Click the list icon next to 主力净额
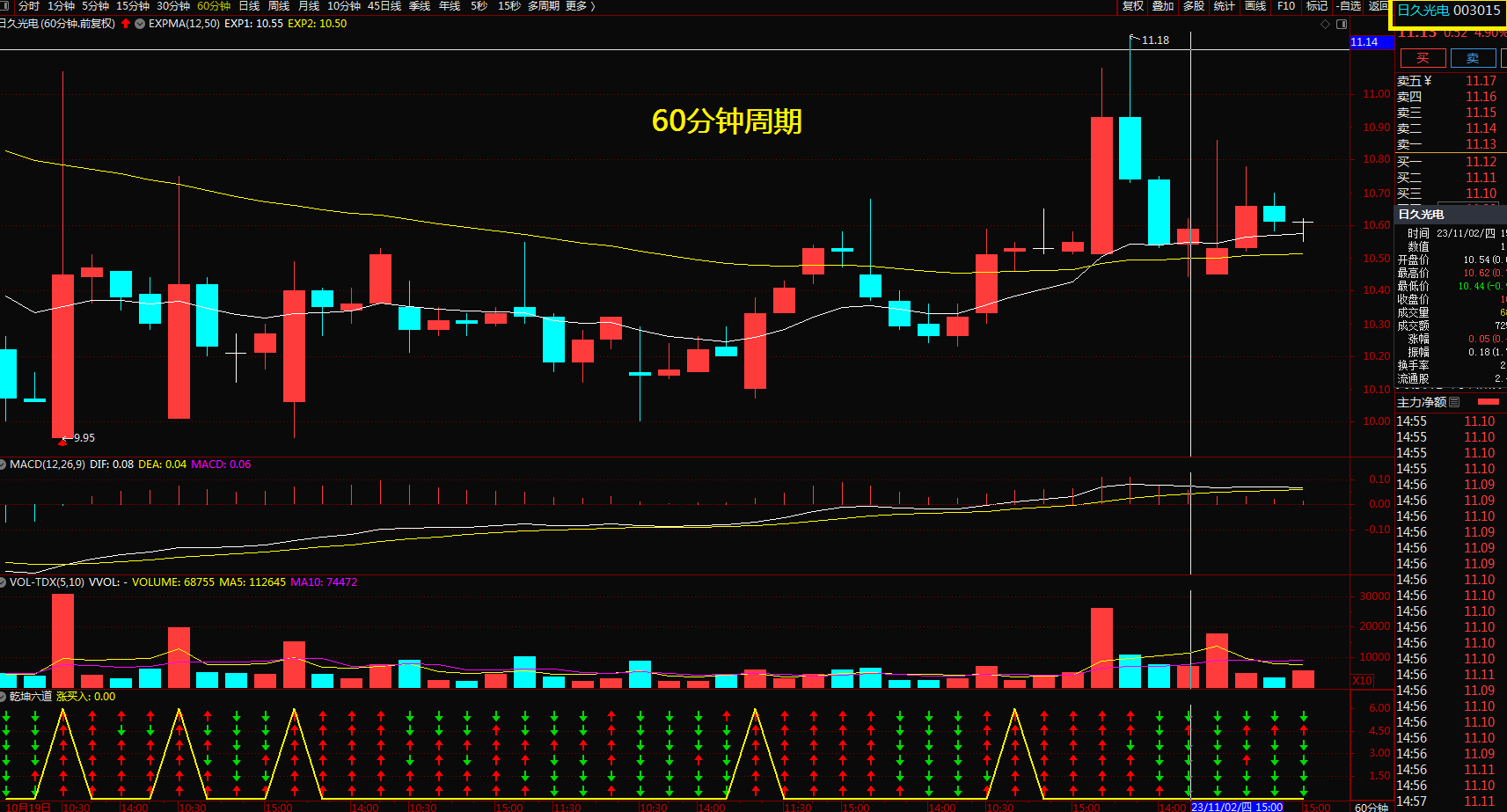 pyautogui.click(x=1454, y=402)
